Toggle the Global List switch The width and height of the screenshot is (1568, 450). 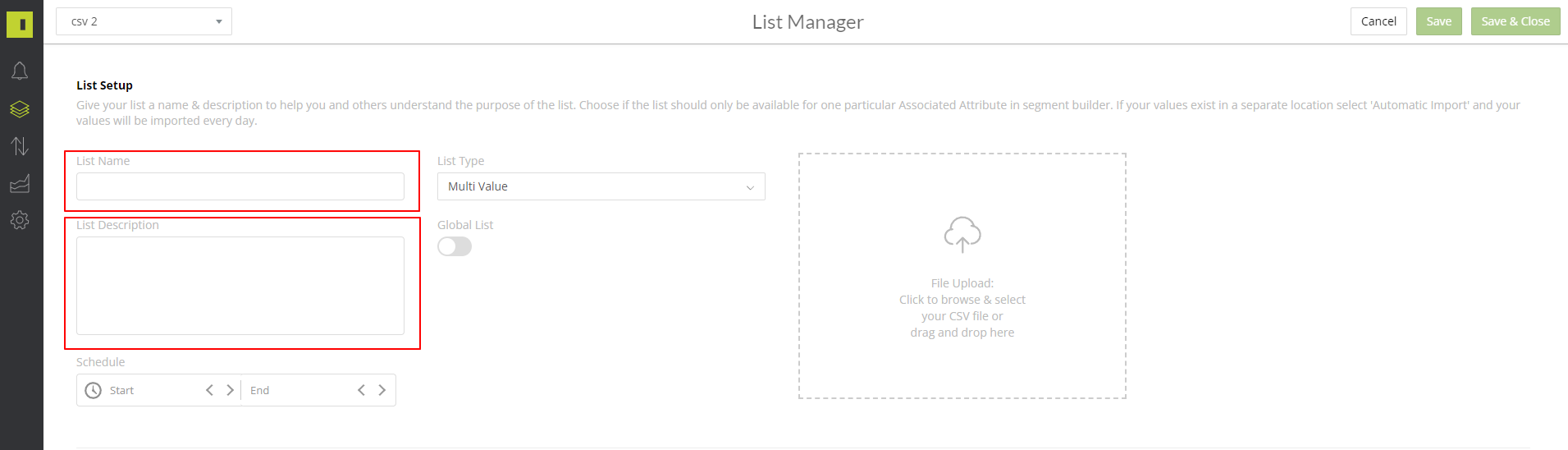coord(455,246)
